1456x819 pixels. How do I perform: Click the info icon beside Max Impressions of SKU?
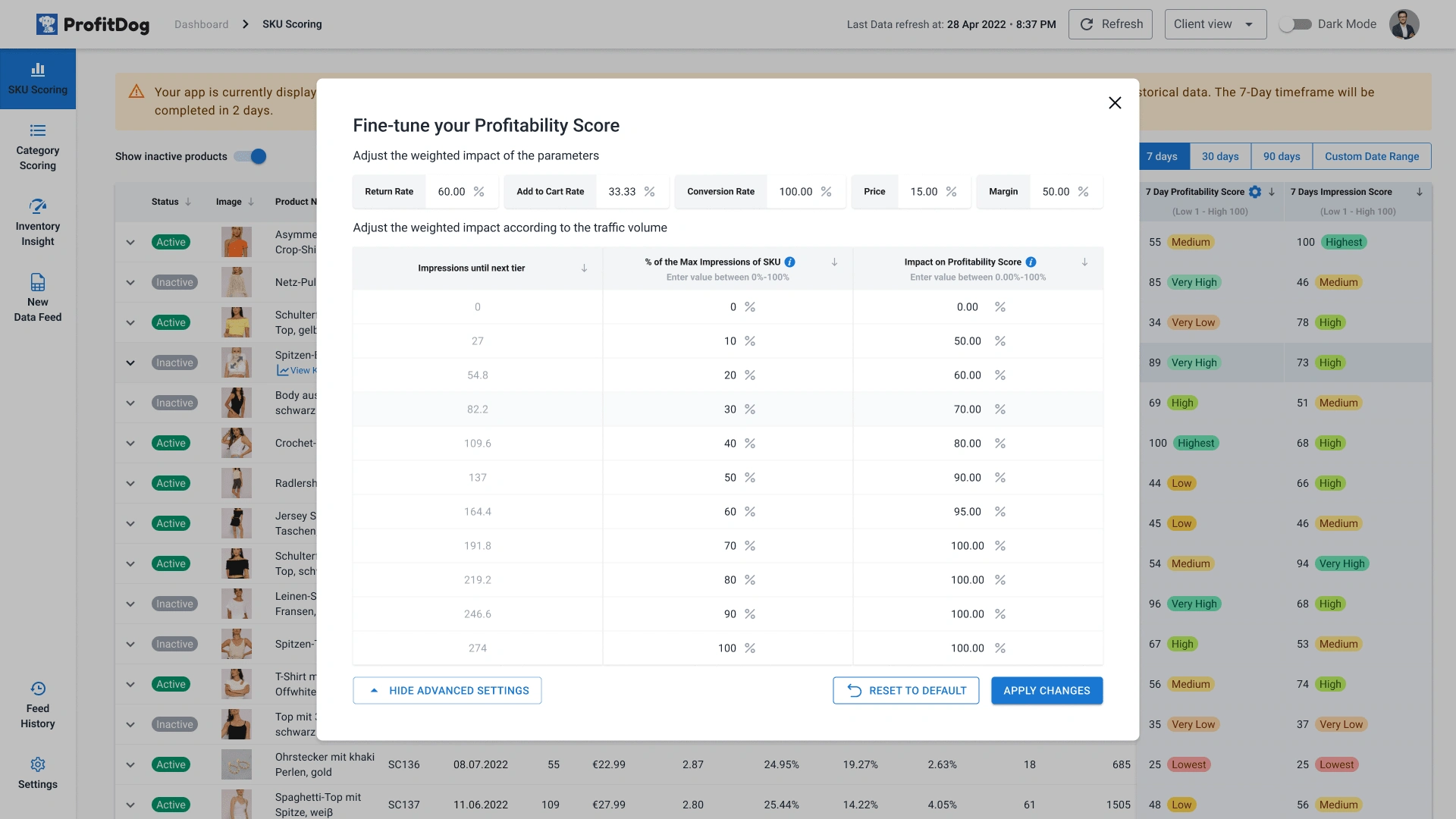pos(789,262)
